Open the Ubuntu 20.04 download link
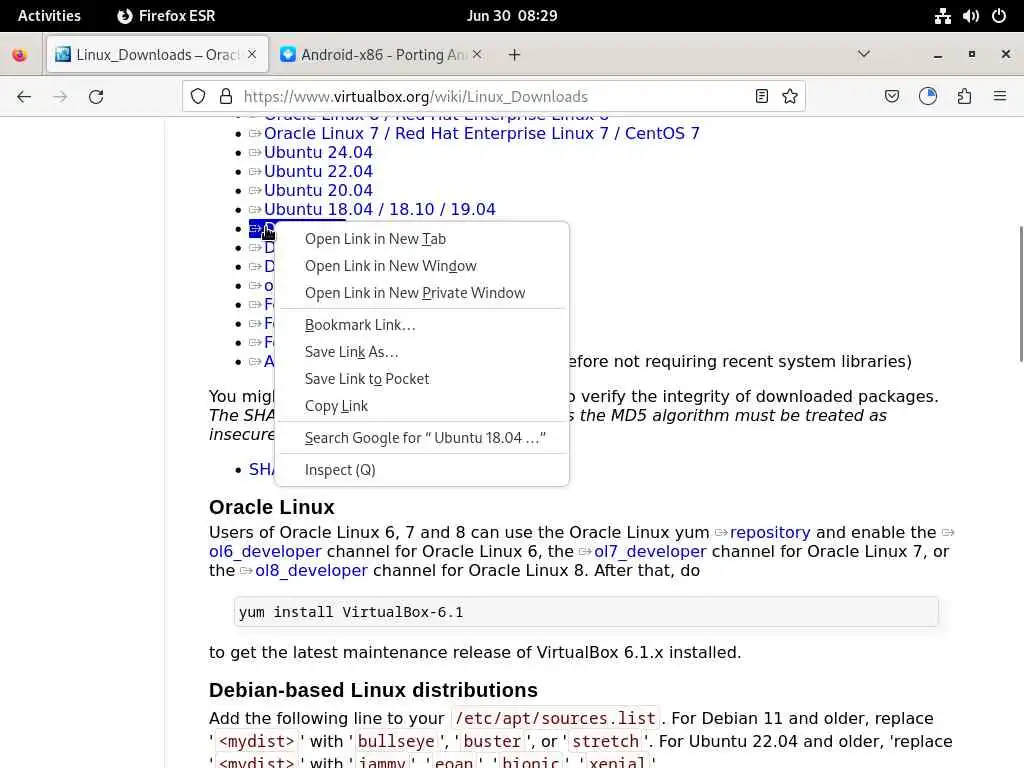1024x768 pixels. [318, 190]
